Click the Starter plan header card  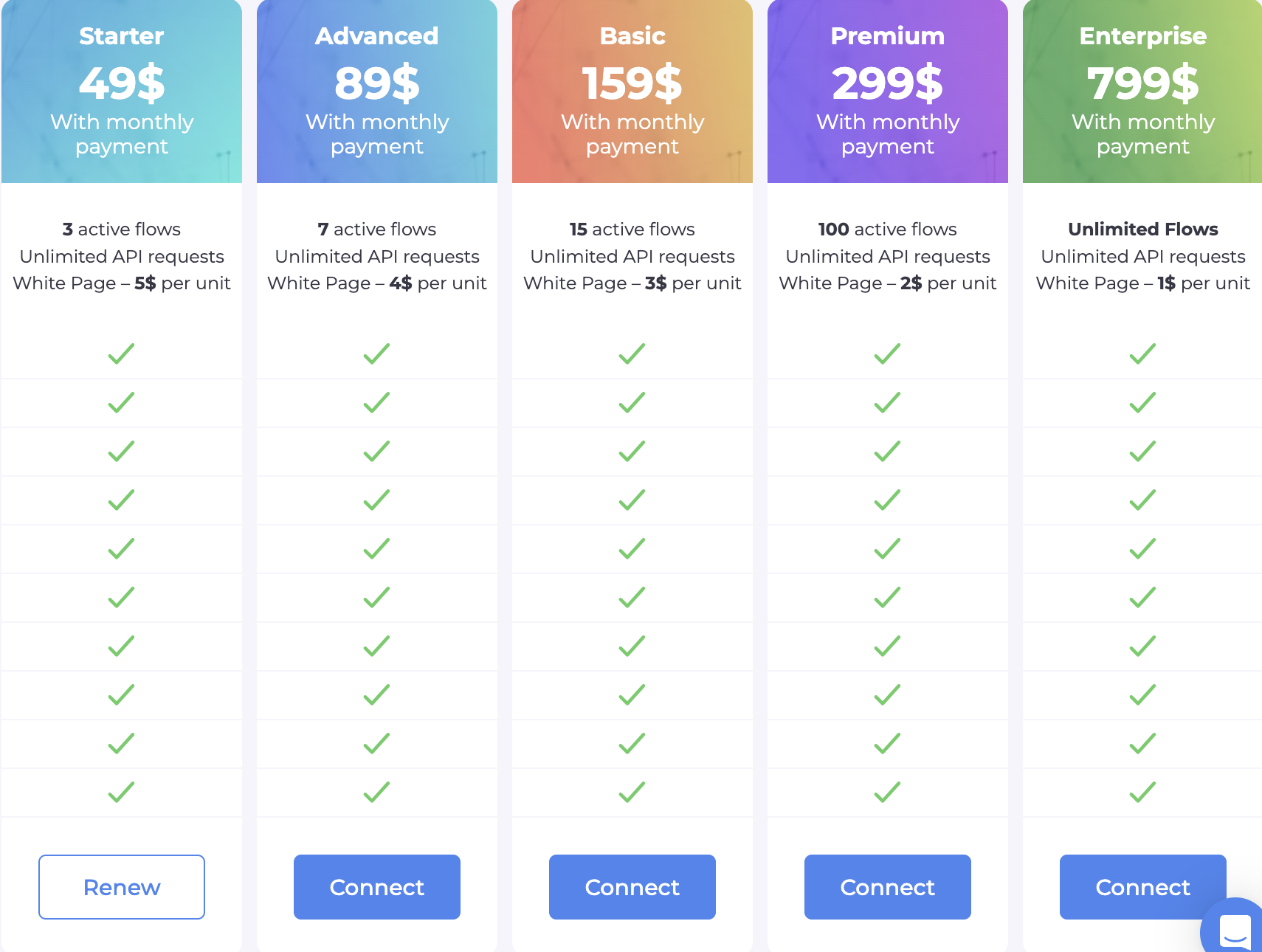[x=122, y=92]
